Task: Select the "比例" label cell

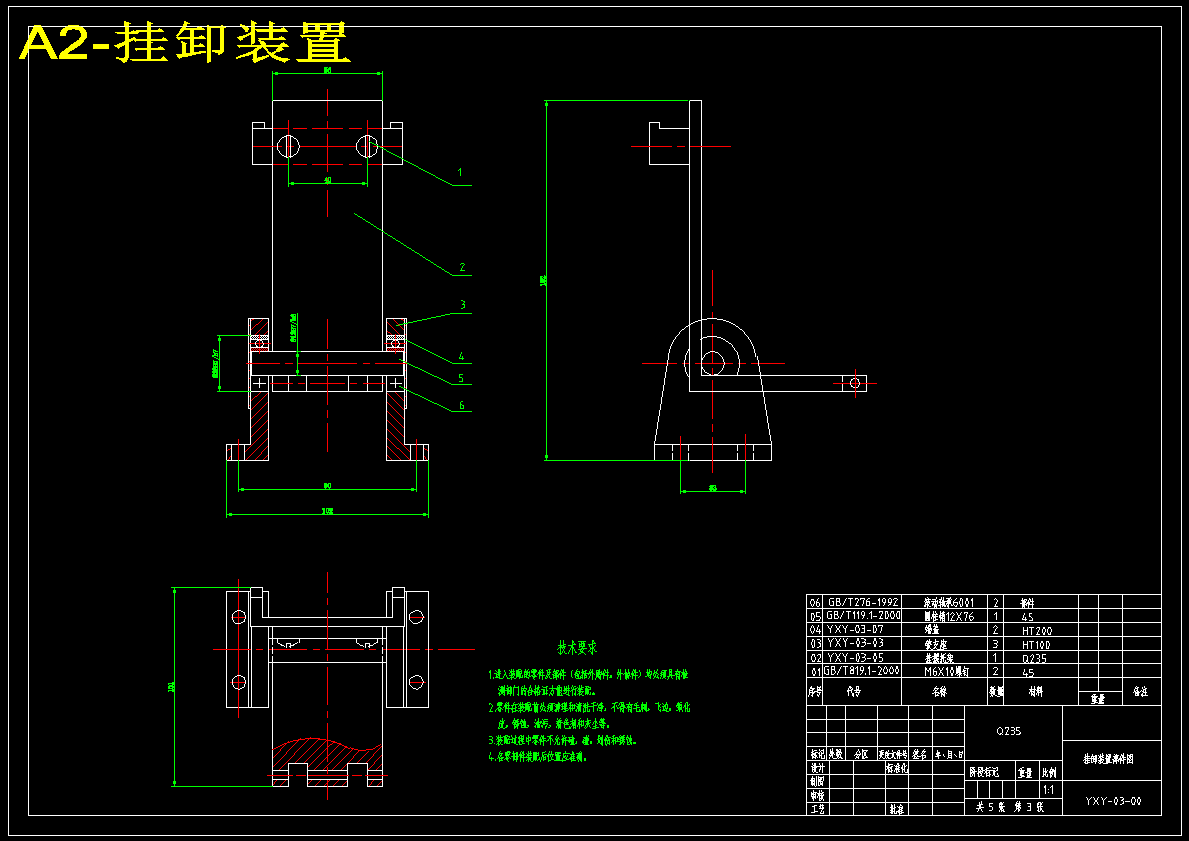Action: (1049, 773)
